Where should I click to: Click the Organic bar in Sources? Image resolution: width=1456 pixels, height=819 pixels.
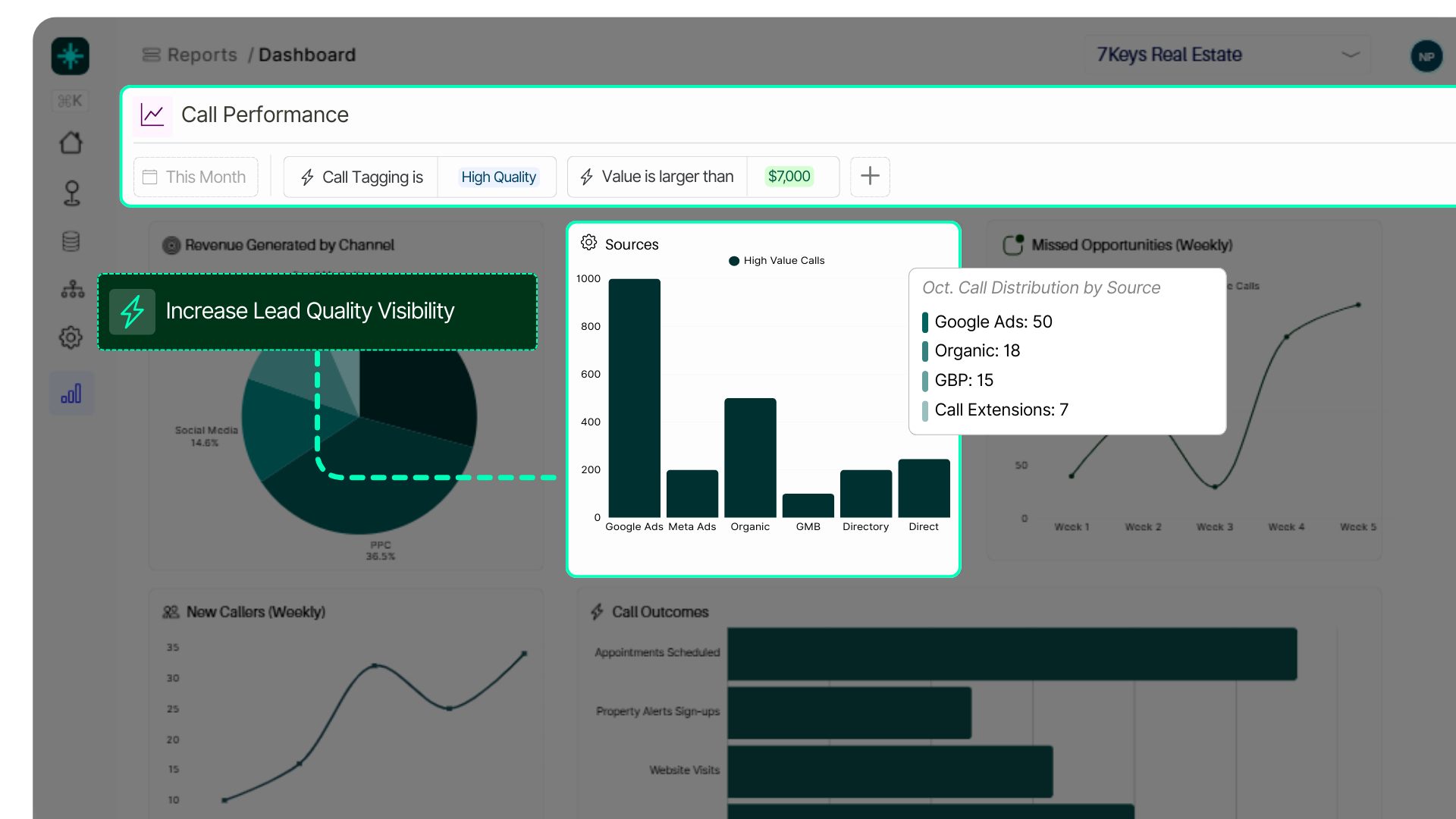coord(750,458)
